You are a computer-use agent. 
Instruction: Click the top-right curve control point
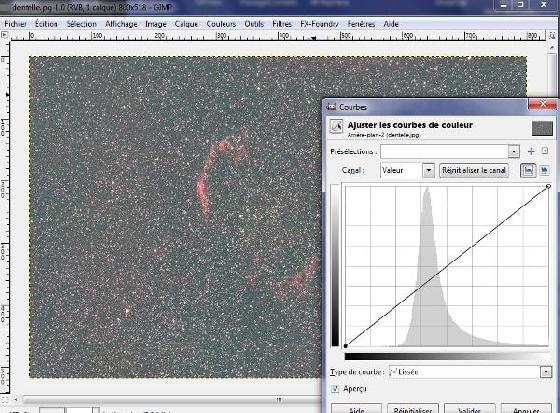point(548,186)
